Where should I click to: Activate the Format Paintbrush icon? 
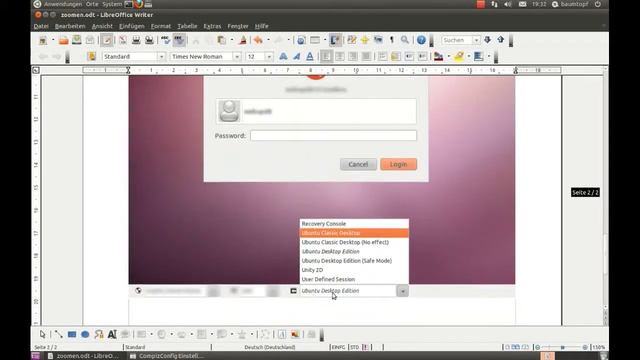(x=243, y=40)
